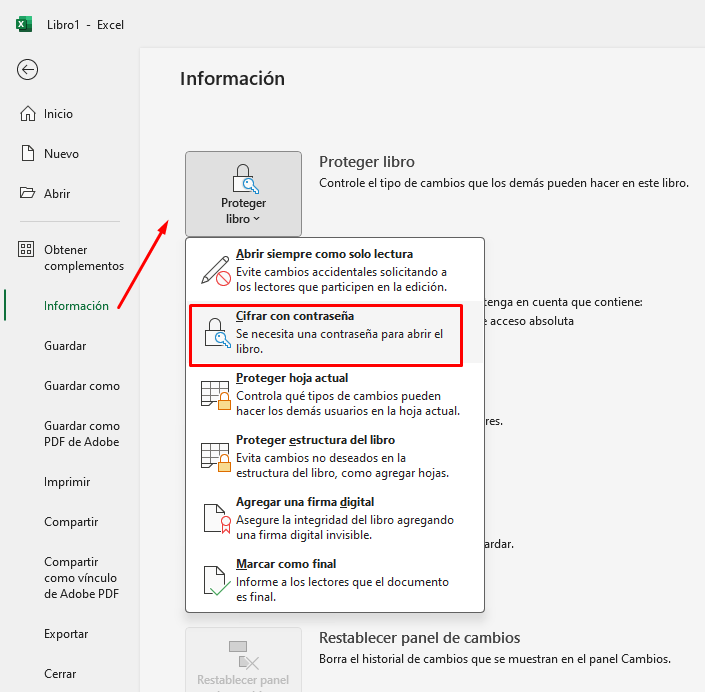Open the Guardar como page

(81, 386)
